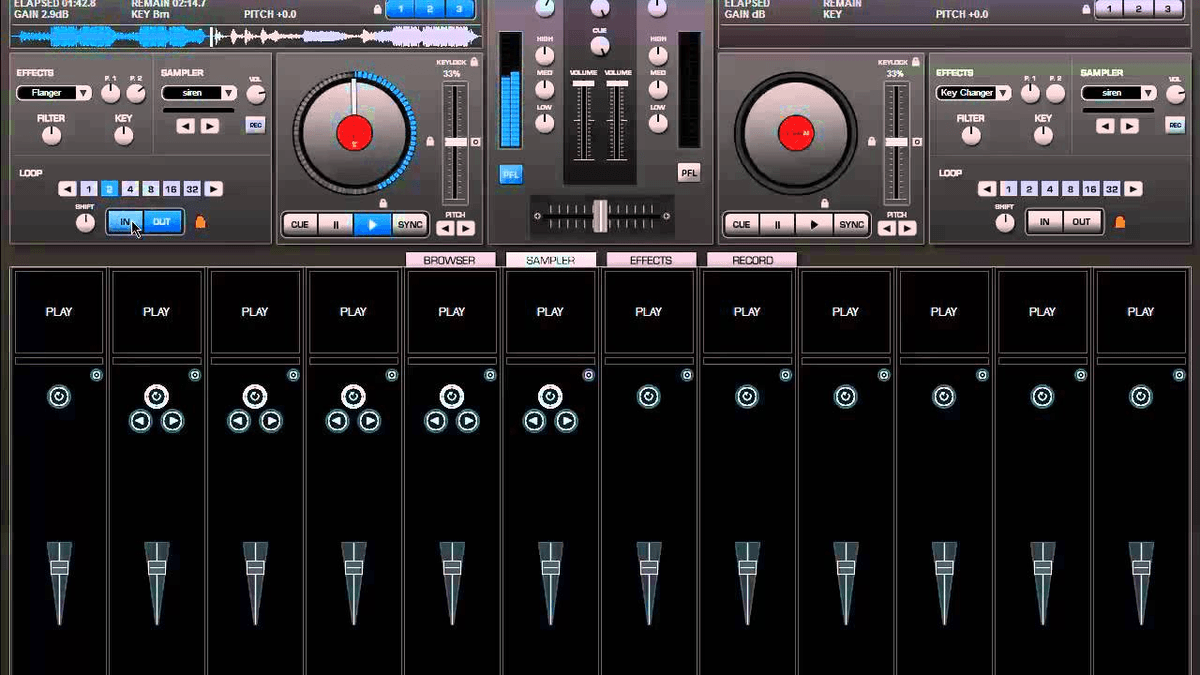This screenshot has width=1200, height=675.
Task: Click padlock beside left deck hot cues
Action: pos(376,9)
